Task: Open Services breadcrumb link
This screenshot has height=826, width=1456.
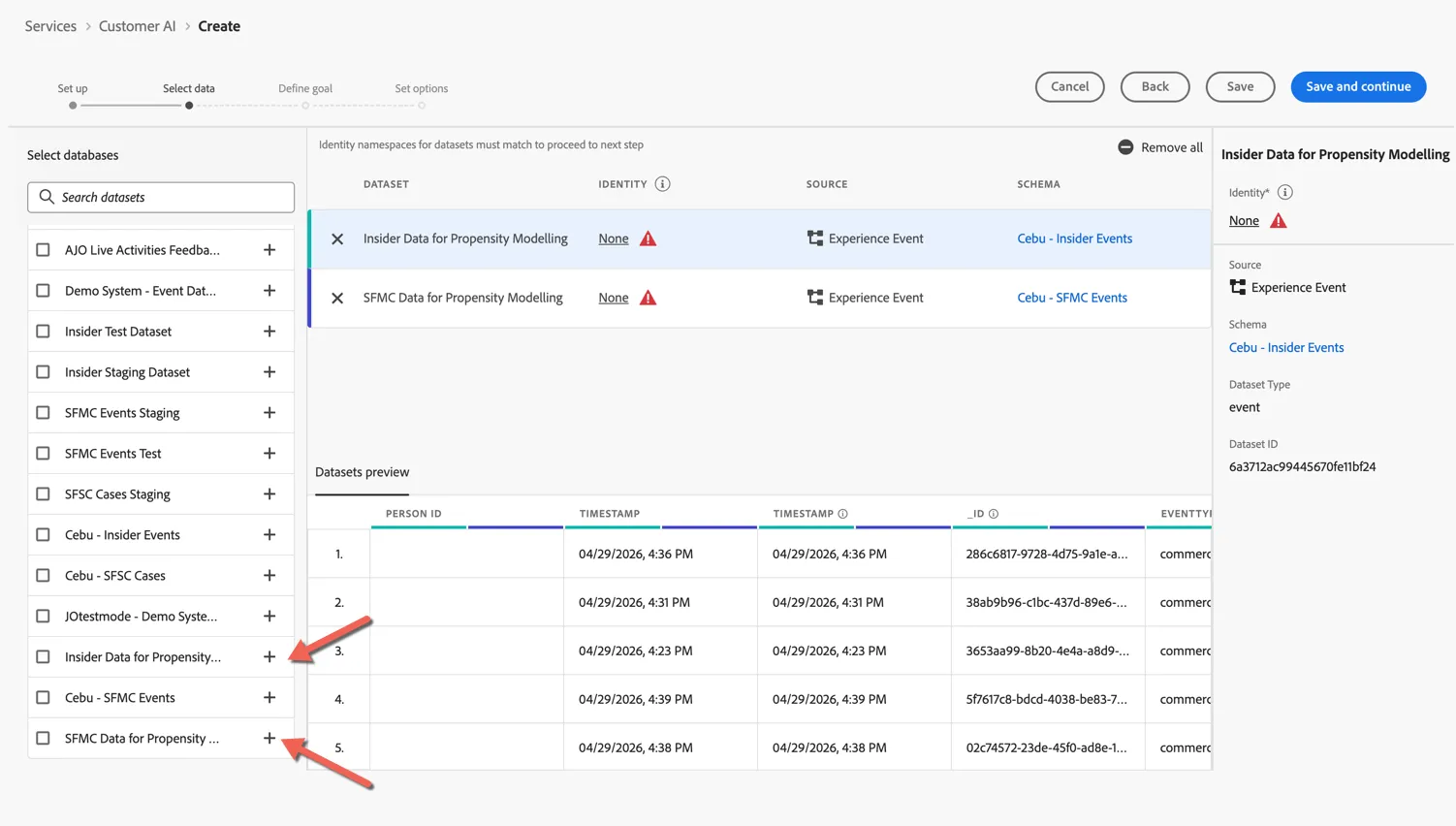Action: click(x=50, y=26)
